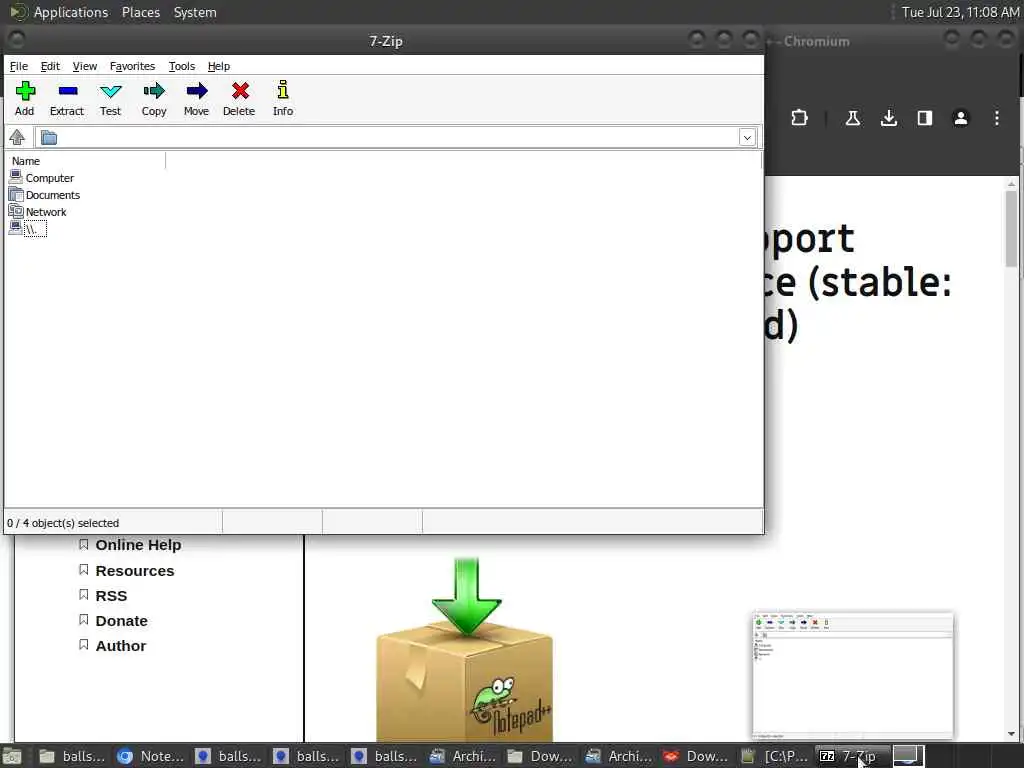Expand the address path dropdown
The height and width of the screenshot is (768, 1024).
click(x=747, y=137)
